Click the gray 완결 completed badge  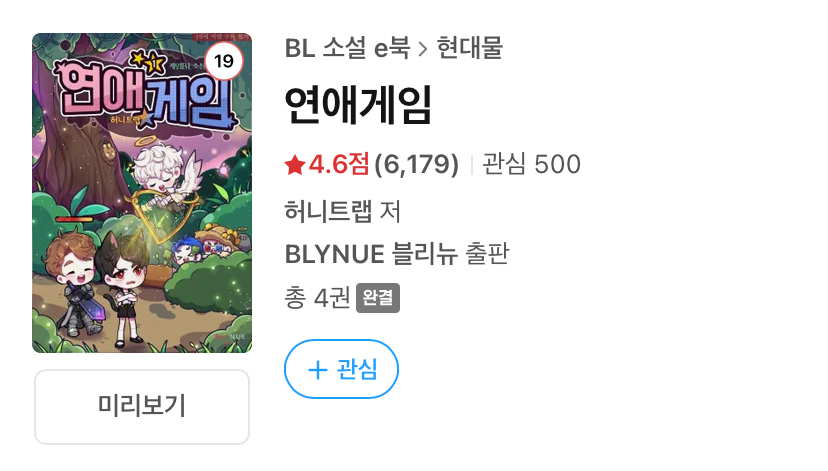click(x=378, y=298)
